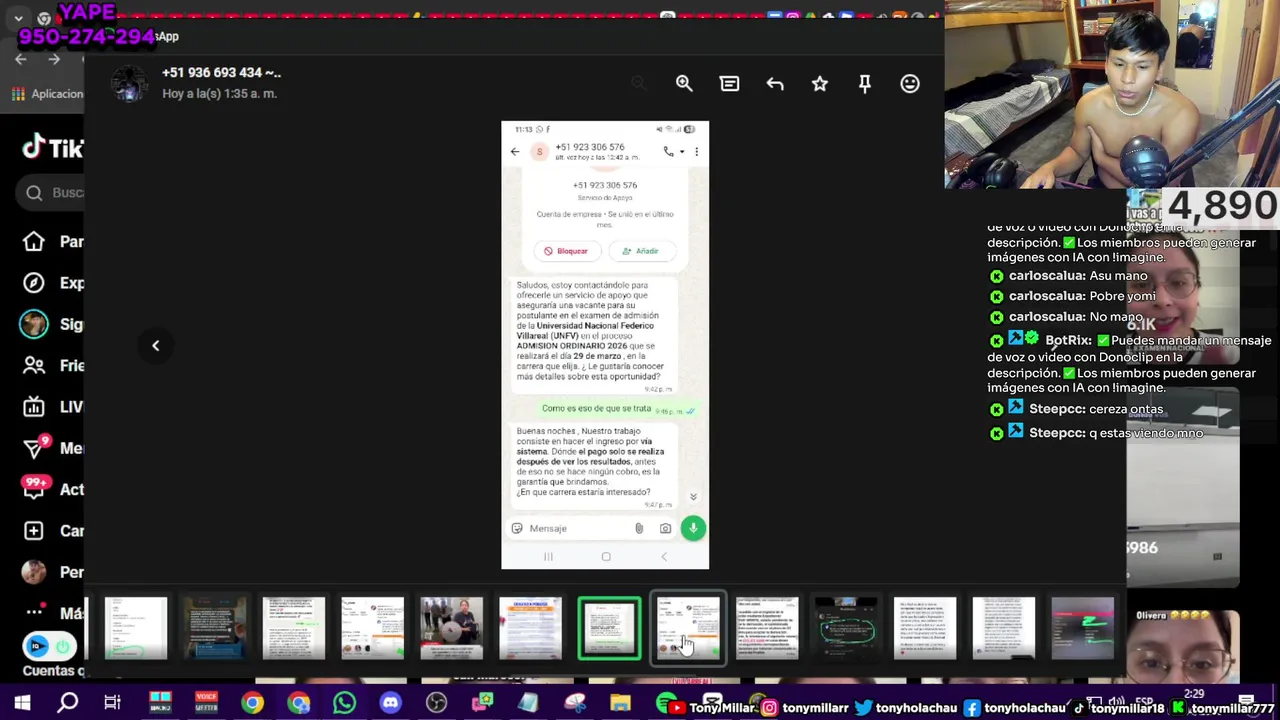The width and height of the screenshot is (1280, 720).
Task: Select the thumbnail under the mouse cursor
Action: tap(688, 628)
